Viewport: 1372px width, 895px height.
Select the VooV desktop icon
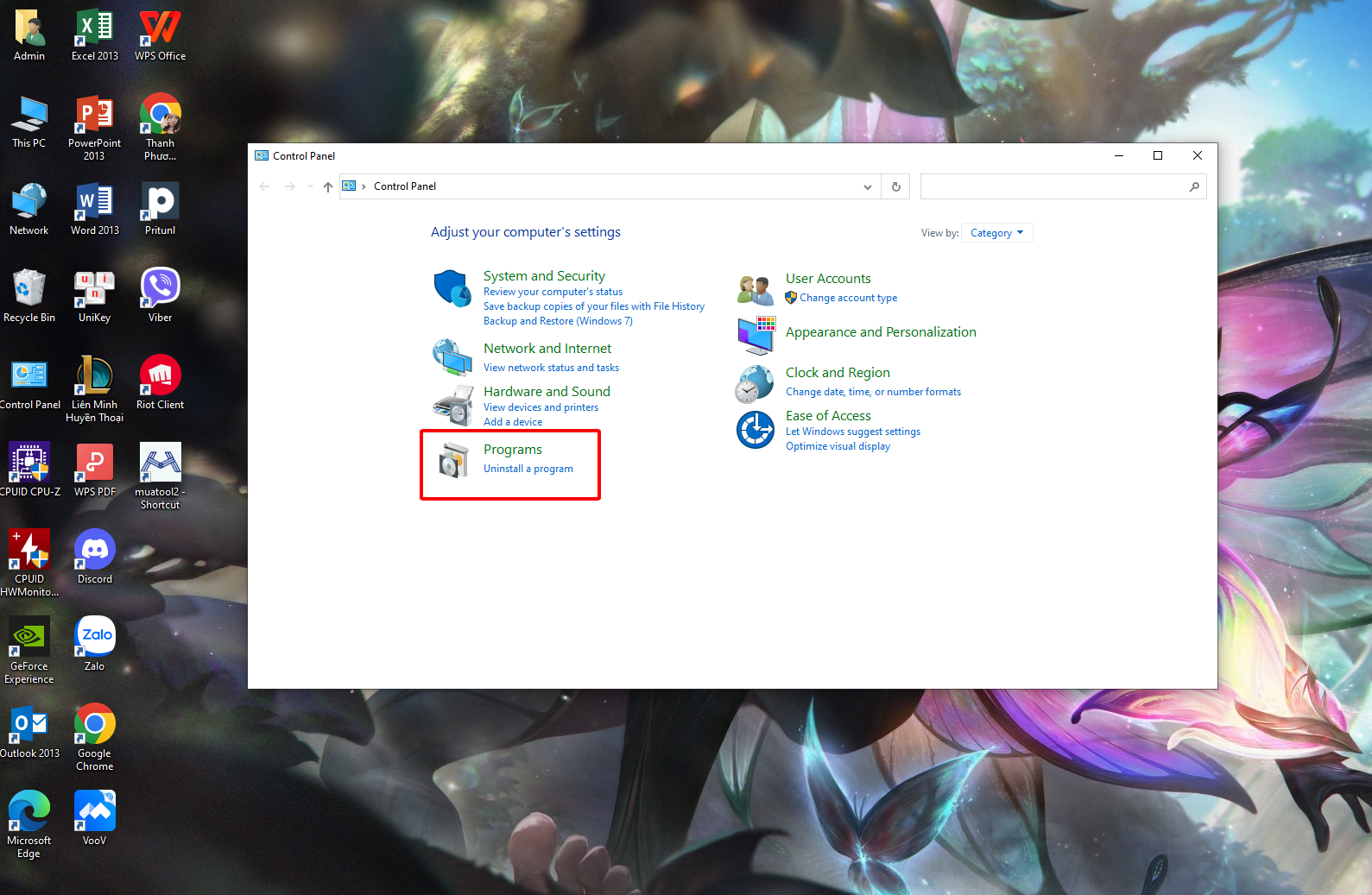tap(95, 819)
